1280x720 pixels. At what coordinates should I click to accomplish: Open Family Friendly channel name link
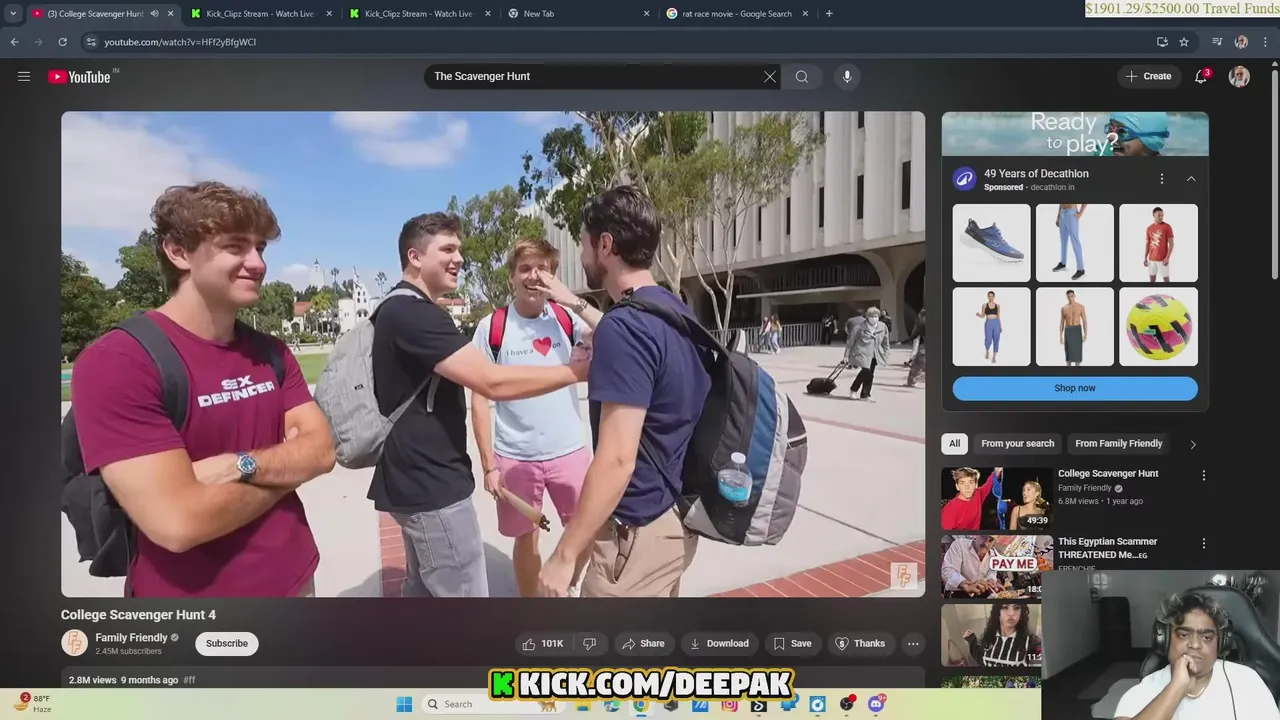(x=131, y=637)
